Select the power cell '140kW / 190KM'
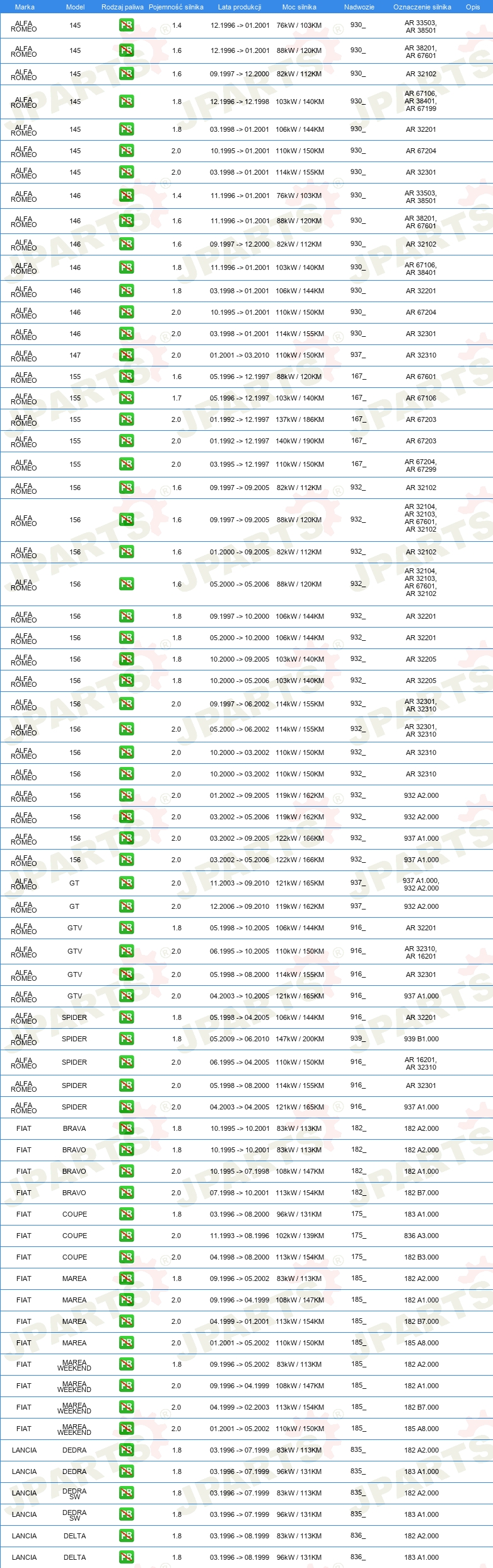 (x=299, y=441)
